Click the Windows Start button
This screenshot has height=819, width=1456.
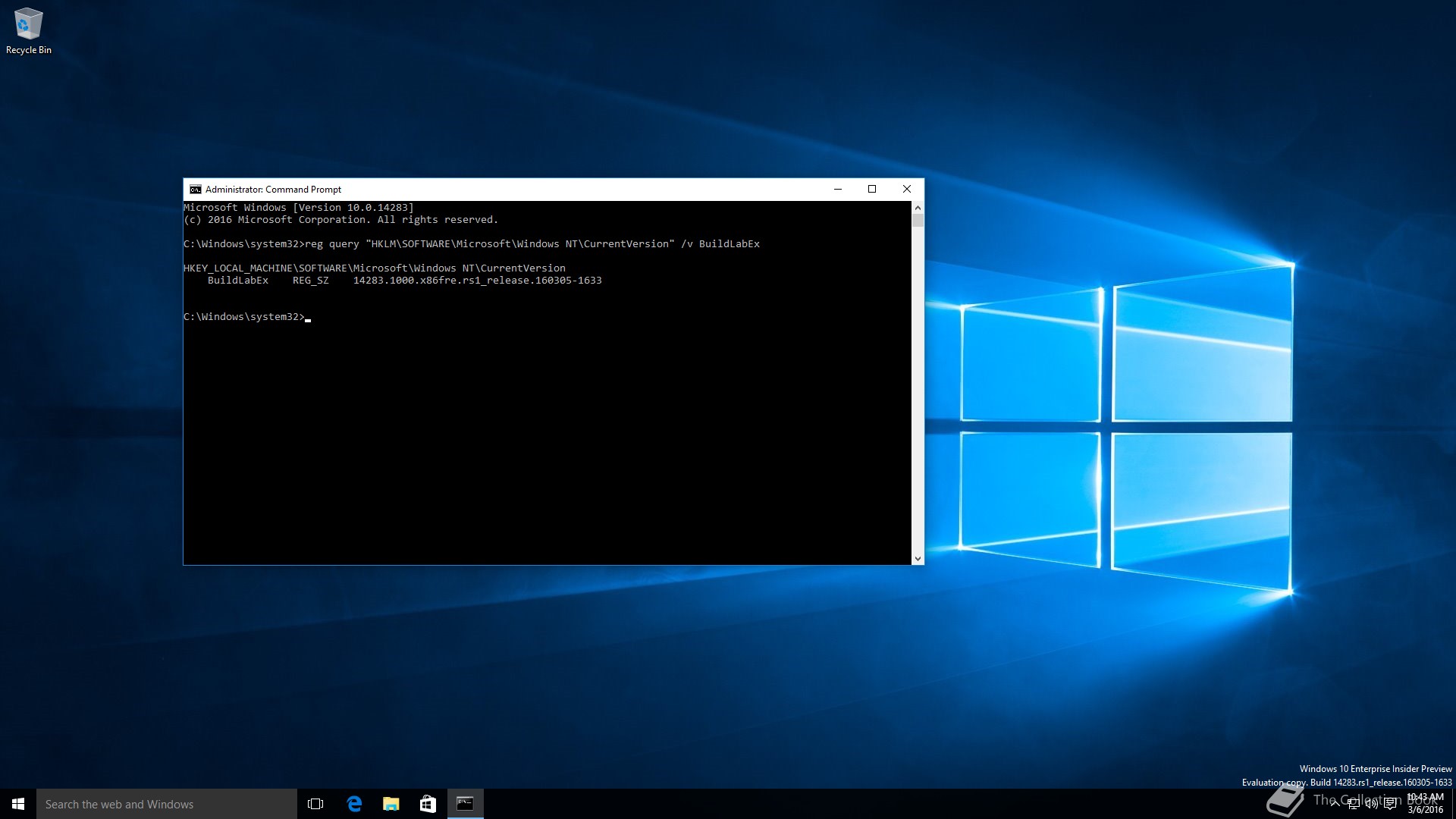(18, 804)
